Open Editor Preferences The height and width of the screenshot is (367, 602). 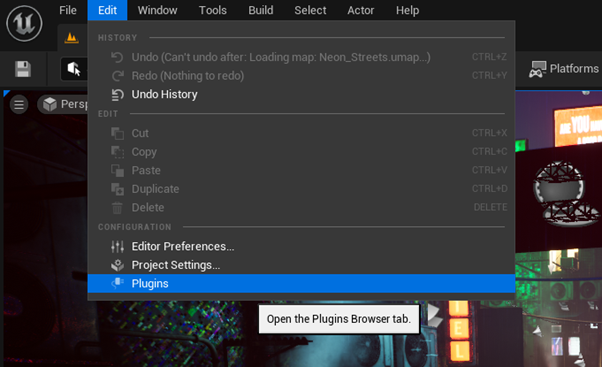pyautogui.click(x=301, y=246)
